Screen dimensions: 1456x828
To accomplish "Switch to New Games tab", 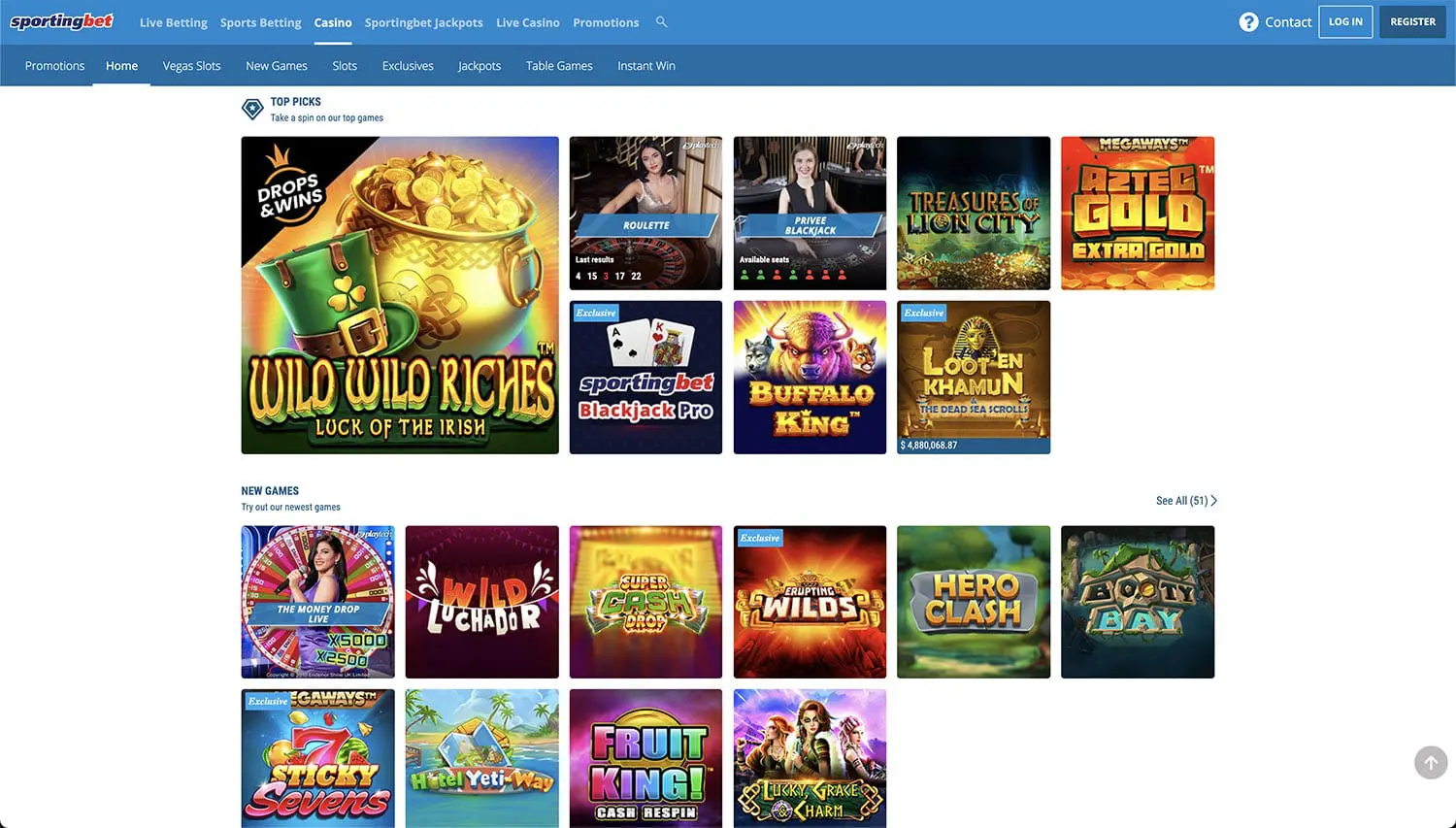I will 277,66.
